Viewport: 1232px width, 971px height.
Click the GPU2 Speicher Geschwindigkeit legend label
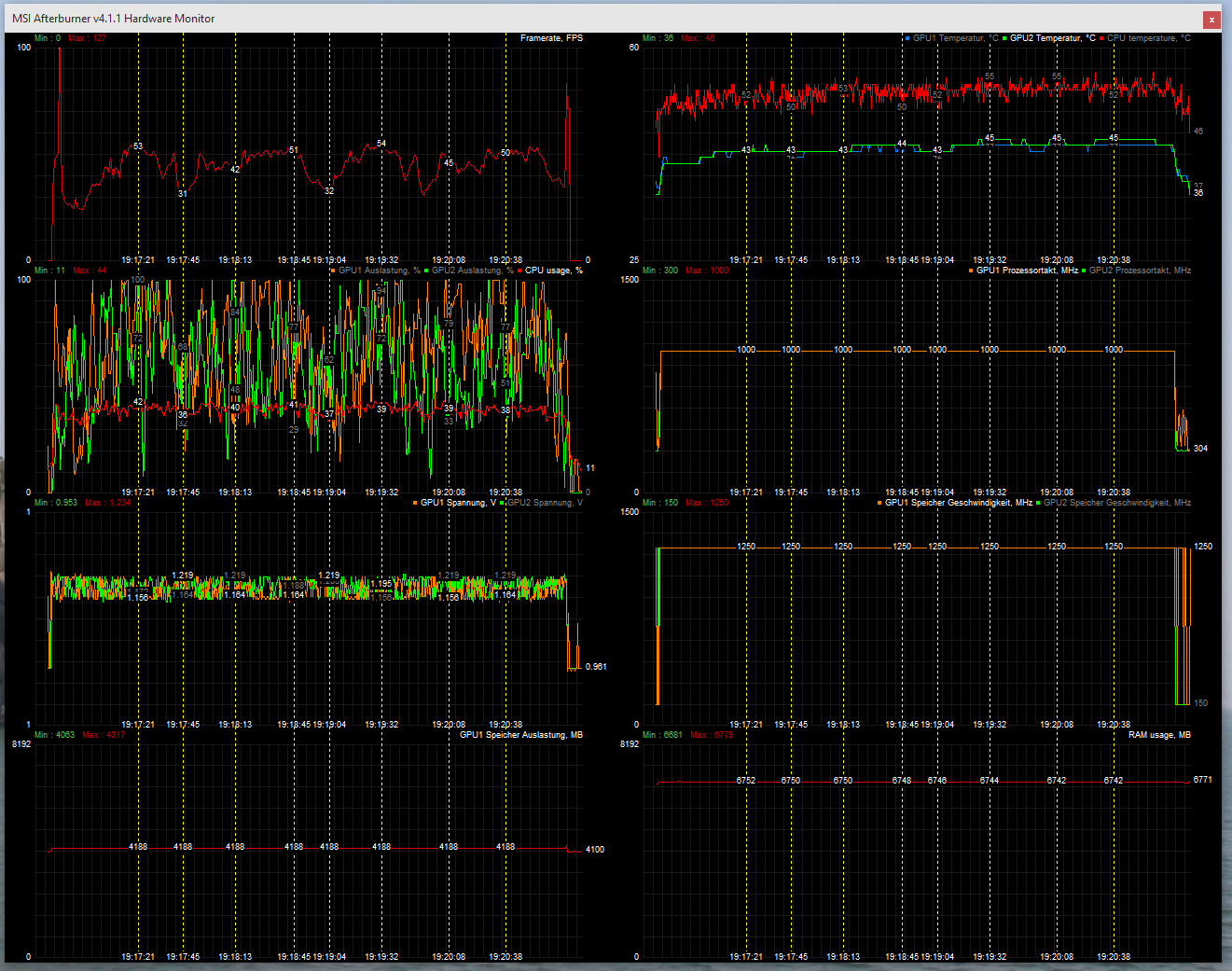[1117, 503]
